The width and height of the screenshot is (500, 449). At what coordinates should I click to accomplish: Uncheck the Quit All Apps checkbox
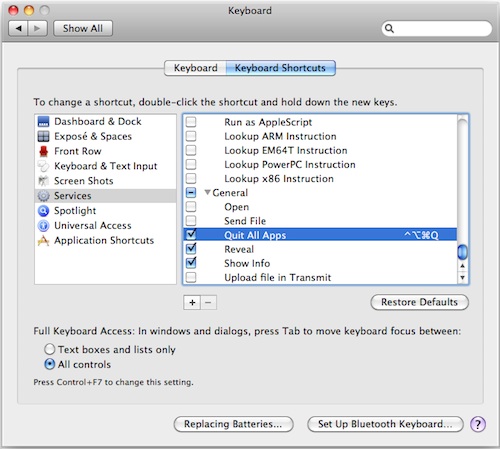tap(191, 235)
